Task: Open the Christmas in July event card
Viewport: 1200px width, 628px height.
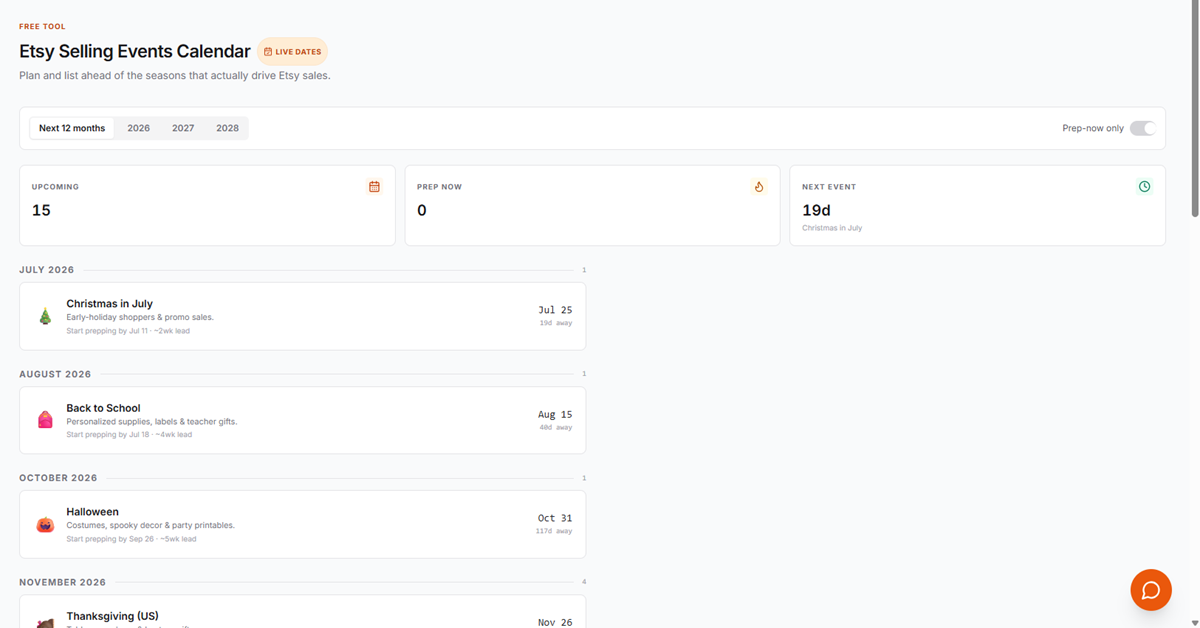Action: coord(302,316)
